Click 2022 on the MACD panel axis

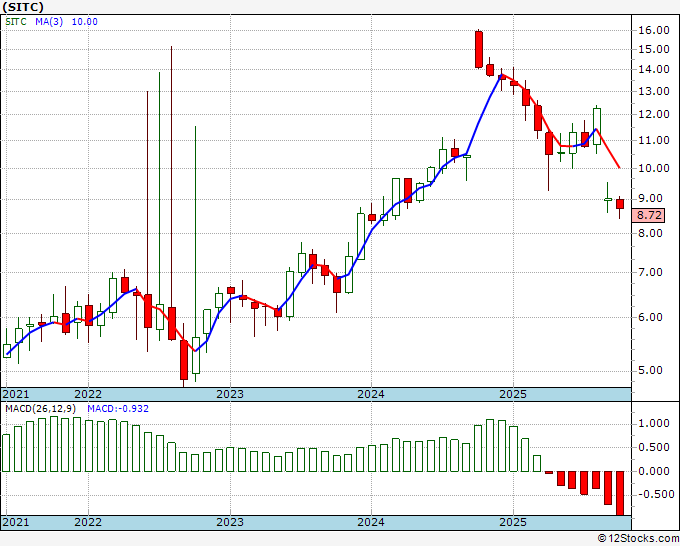point(88,522)
